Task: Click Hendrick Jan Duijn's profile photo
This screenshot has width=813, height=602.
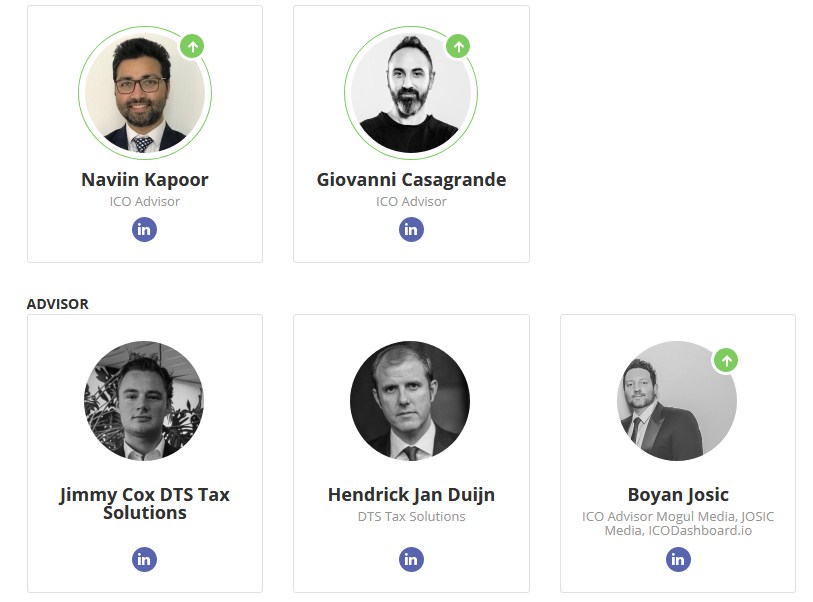Action: (x=410, y=401)
